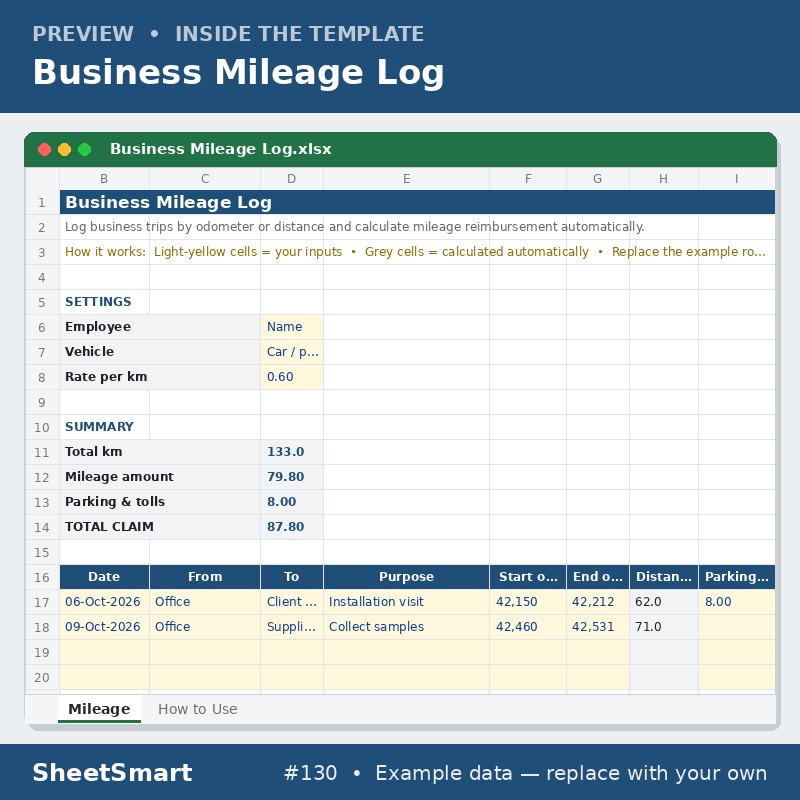
Task: Click the Vehicle 'Car / p...' input cell
Action: [x=292, y=352]
